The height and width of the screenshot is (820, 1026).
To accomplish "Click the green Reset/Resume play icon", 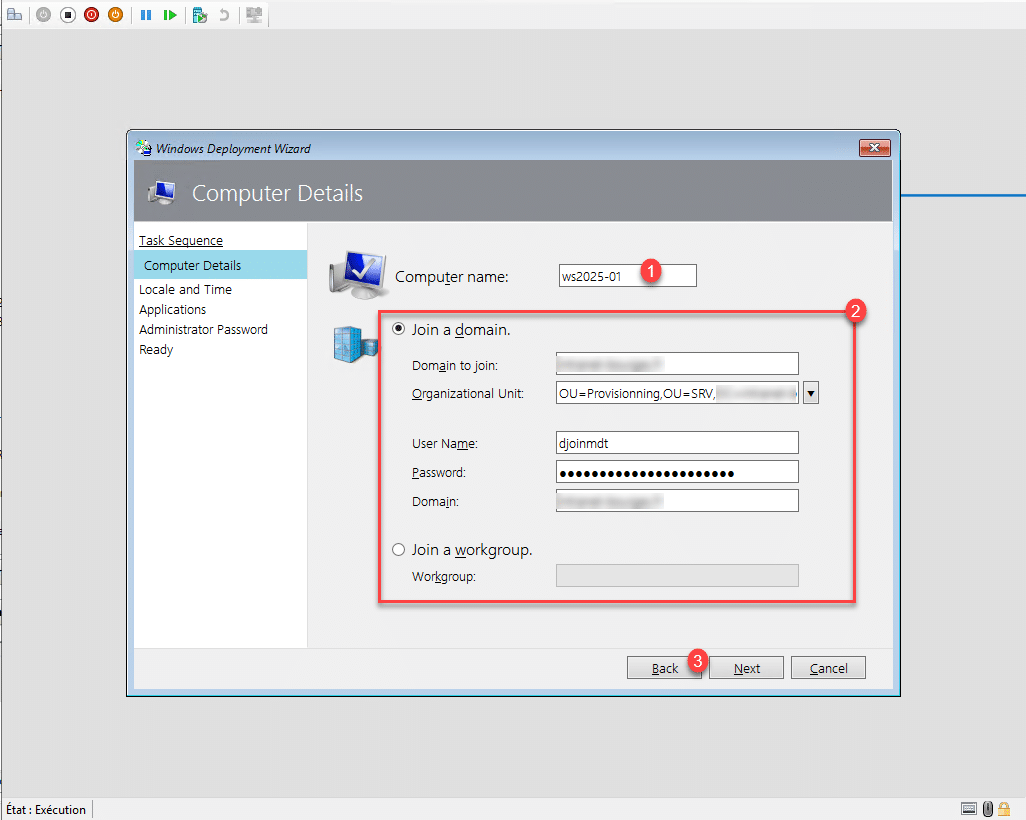I will [x=171, y=15].
